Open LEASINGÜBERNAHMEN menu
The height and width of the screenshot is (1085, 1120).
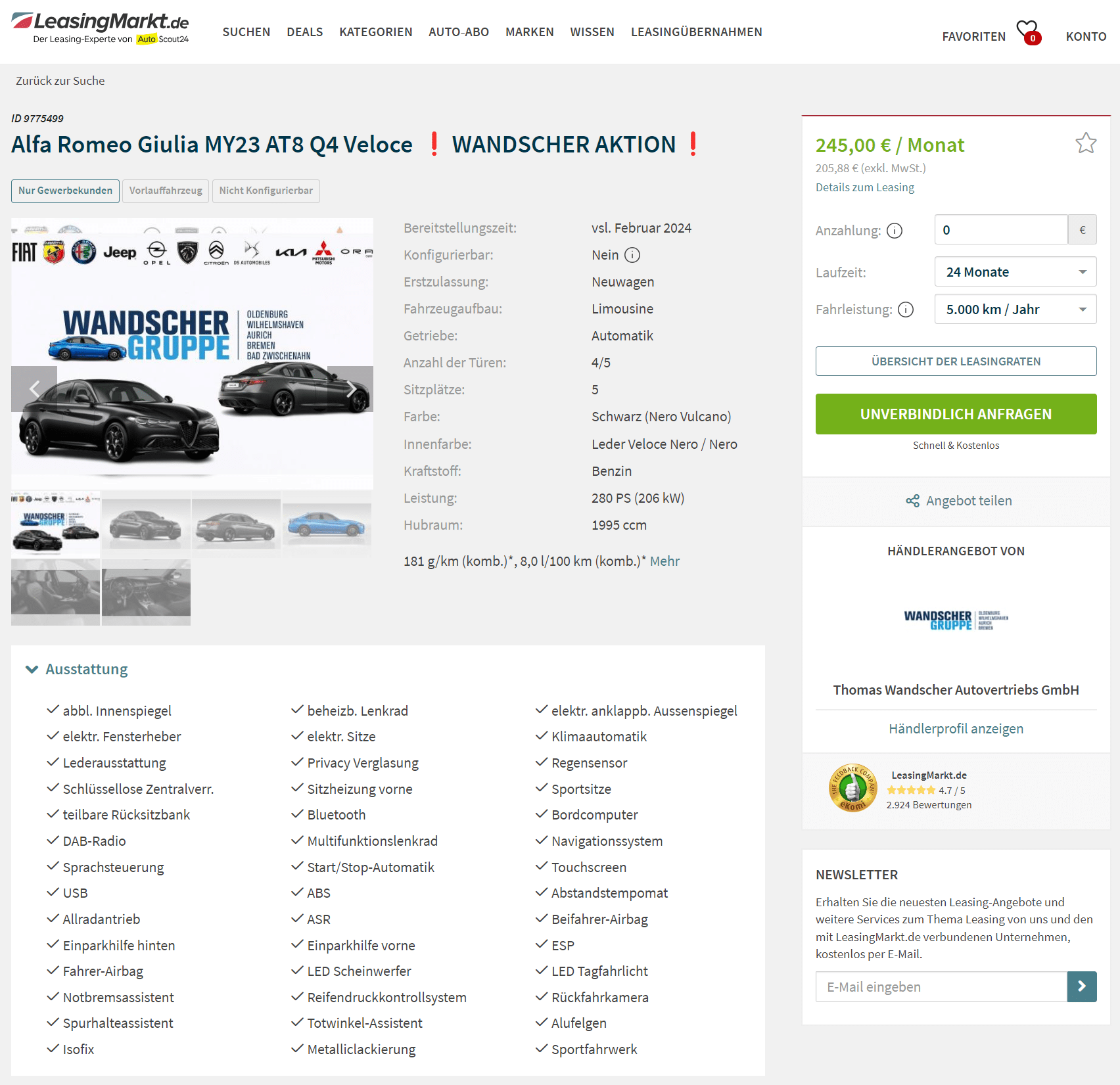697,32
